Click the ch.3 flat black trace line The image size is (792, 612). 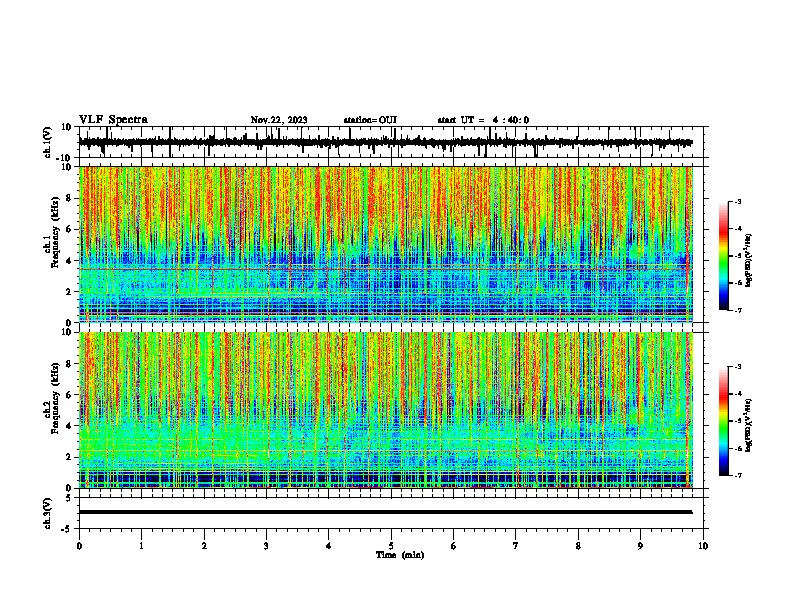(386, 512)
